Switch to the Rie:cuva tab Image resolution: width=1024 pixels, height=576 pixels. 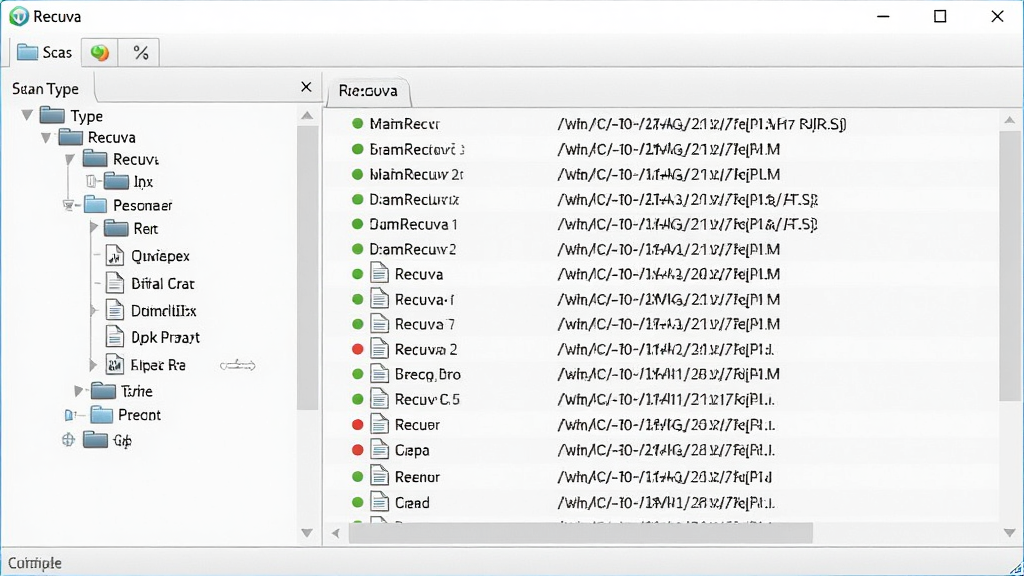tap(368, 91)
